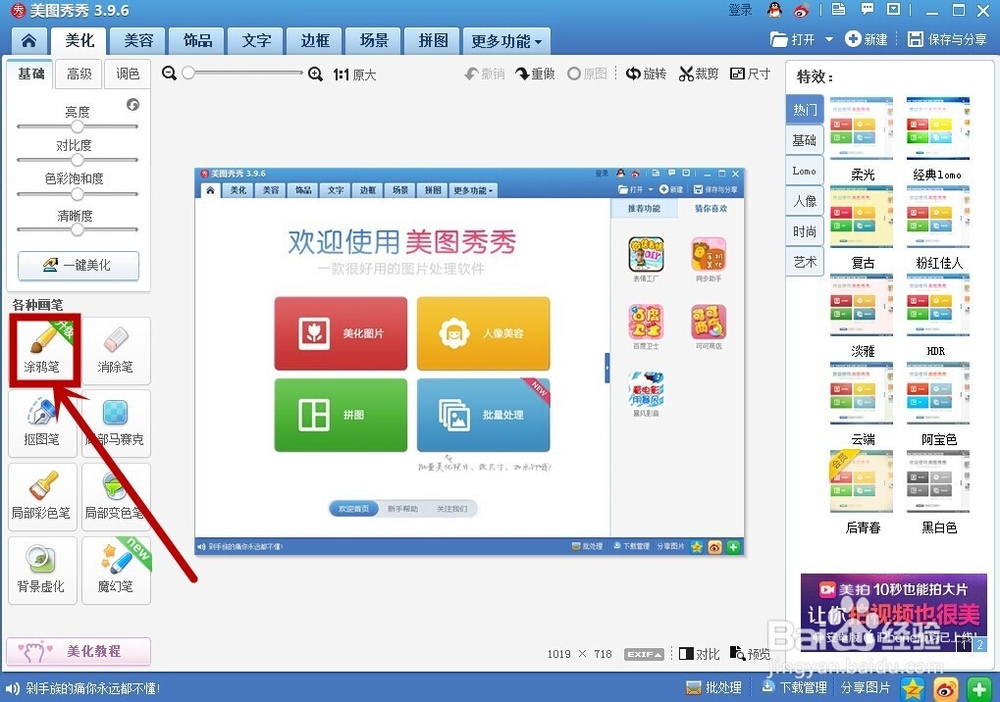1000x702 pixels.
Task: Select the Lomo effects category
Action: [x=804, y=171]
